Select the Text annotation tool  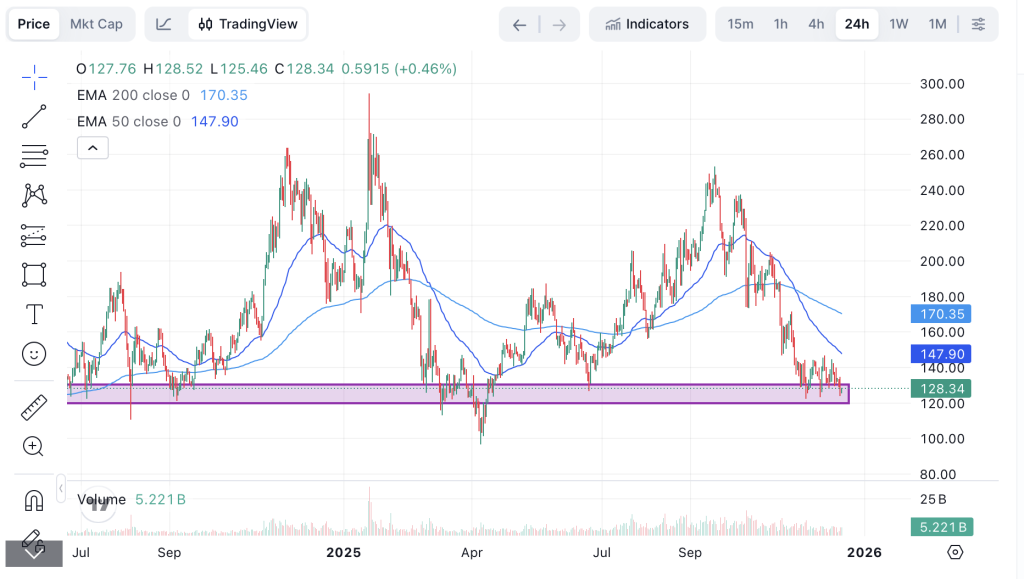pos(34,314)
